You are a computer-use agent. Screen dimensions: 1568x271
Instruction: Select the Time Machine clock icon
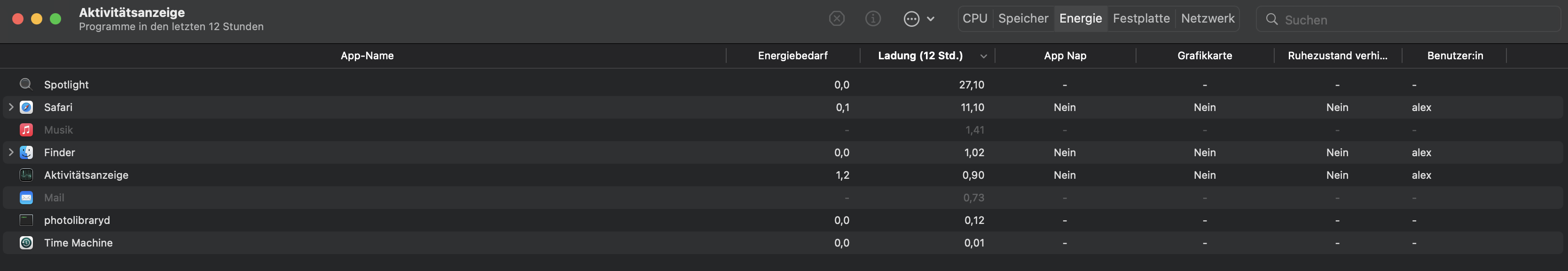[26, 242]
